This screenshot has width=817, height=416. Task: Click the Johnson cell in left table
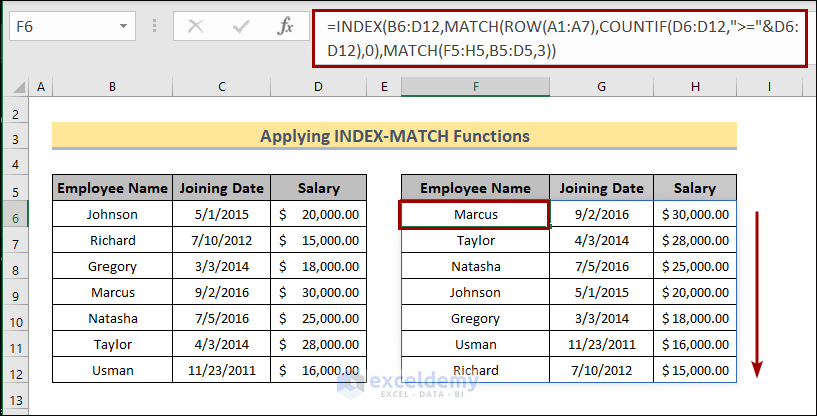coord(112,214)
